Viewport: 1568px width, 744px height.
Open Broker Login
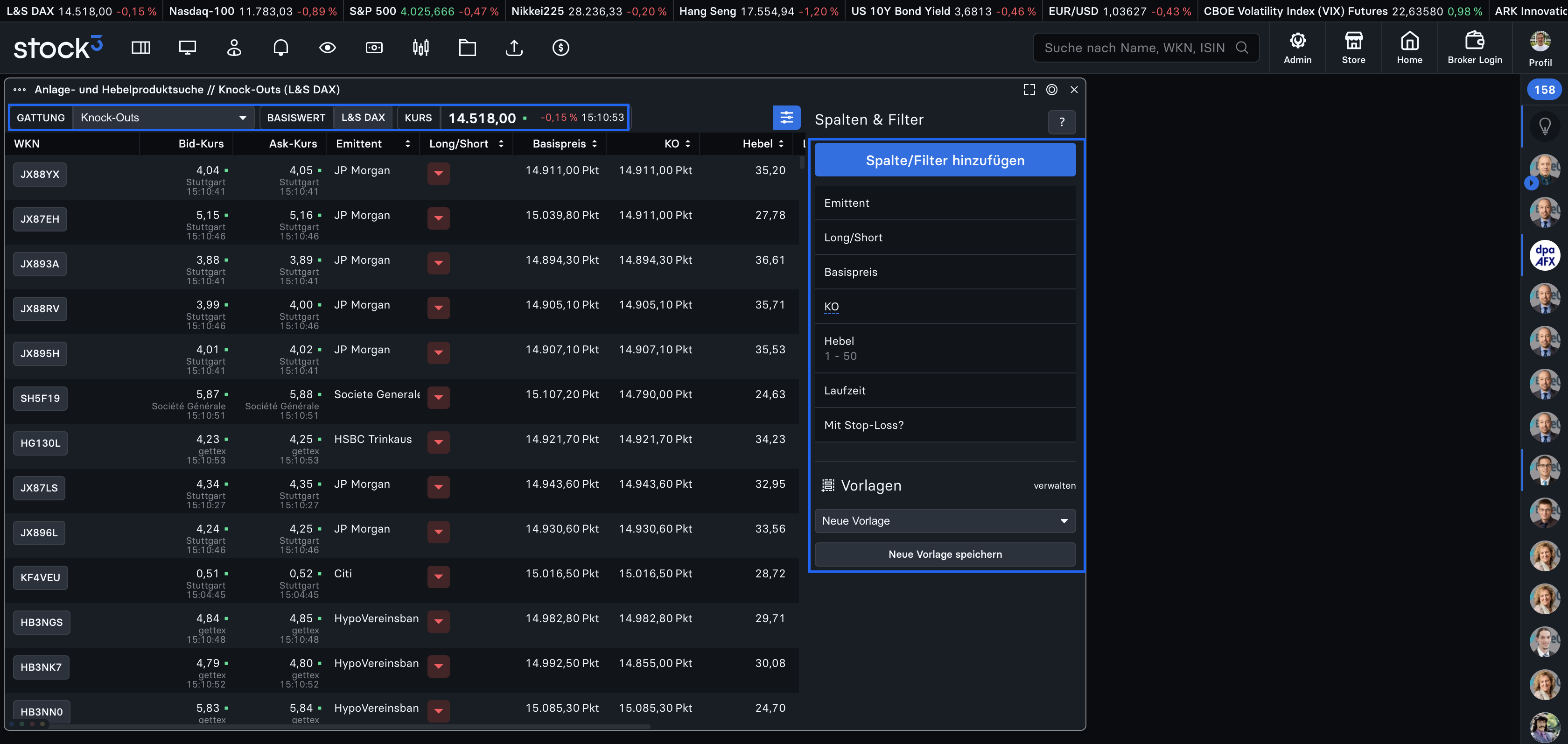(x=1474, y=48)
